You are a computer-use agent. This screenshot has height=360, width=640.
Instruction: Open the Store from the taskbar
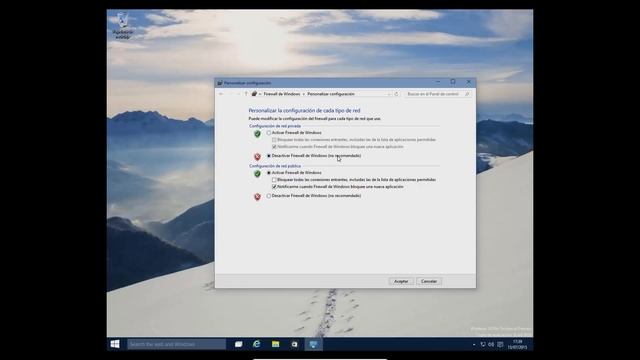pyautogui.click(x=294, y=344)
